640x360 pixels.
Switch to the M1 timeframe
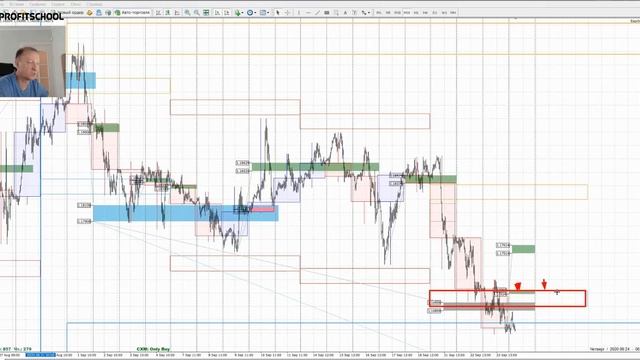pyautogui.click(x=379, y=13)
